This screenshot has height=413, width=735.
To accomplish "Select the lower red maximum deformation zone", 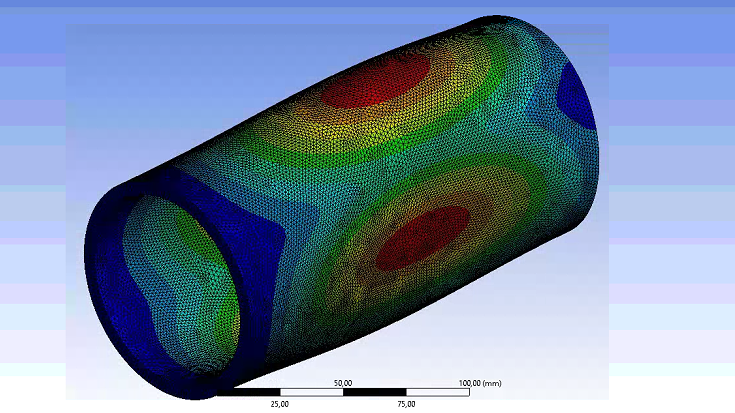I will (423, 237).
